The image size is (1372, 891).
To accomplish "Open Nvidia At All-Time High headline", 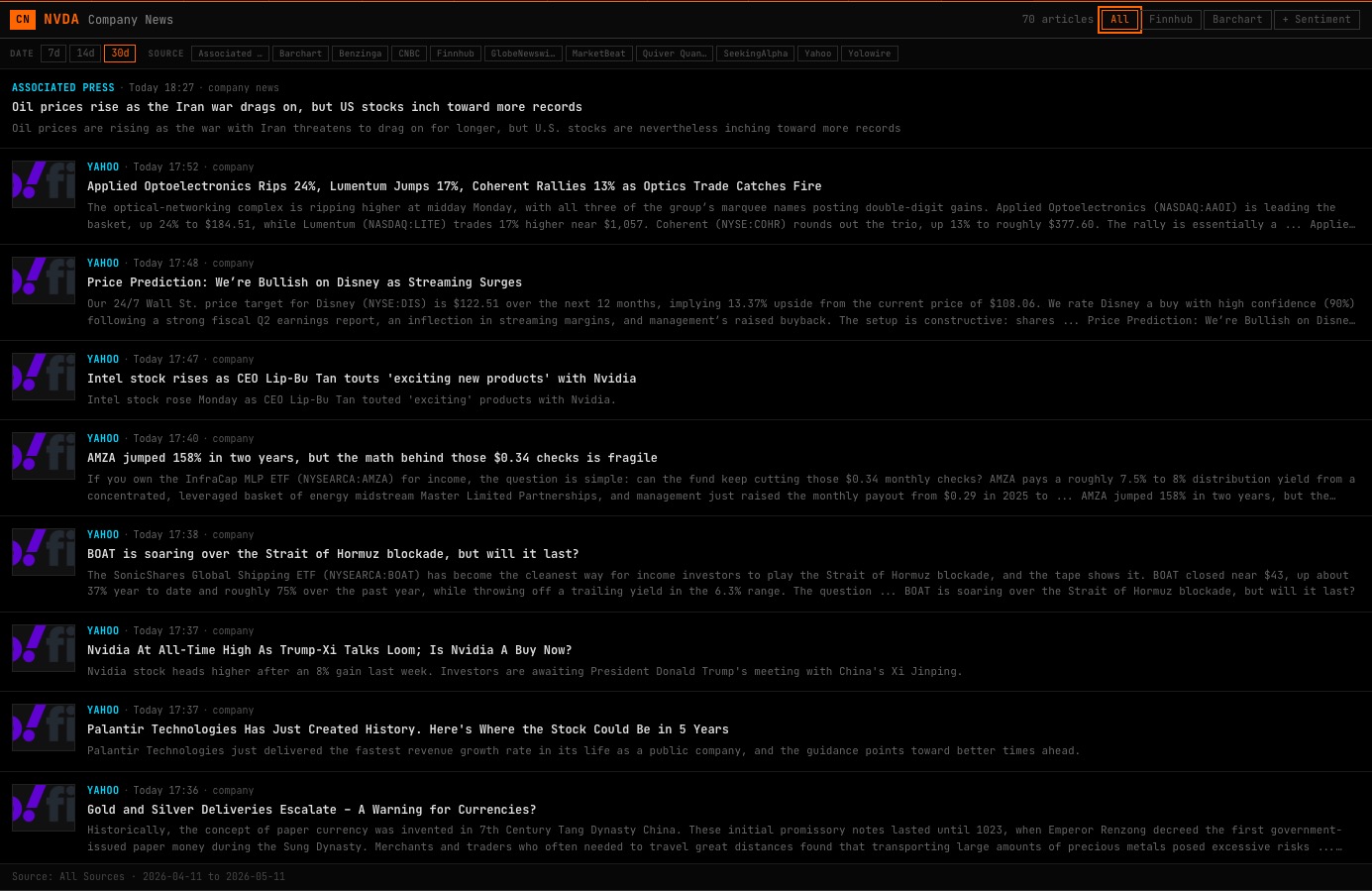I will 329,650.
